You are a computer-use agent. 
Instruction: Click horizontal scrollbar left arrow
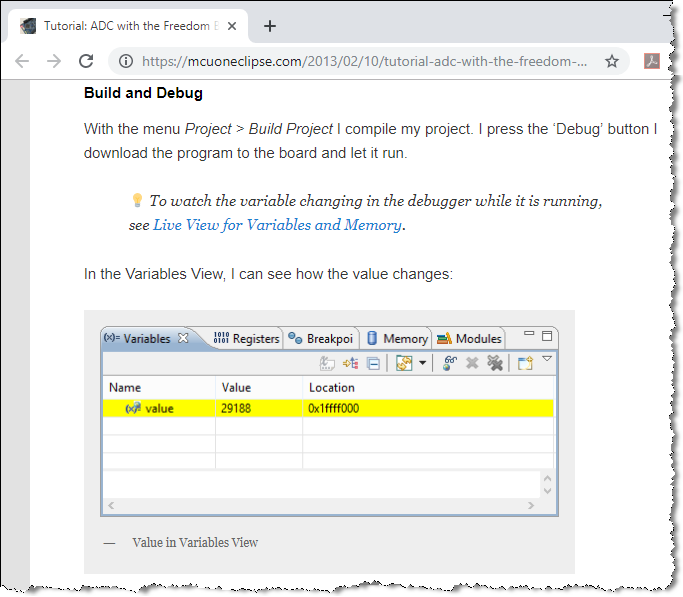click(111, 506)
